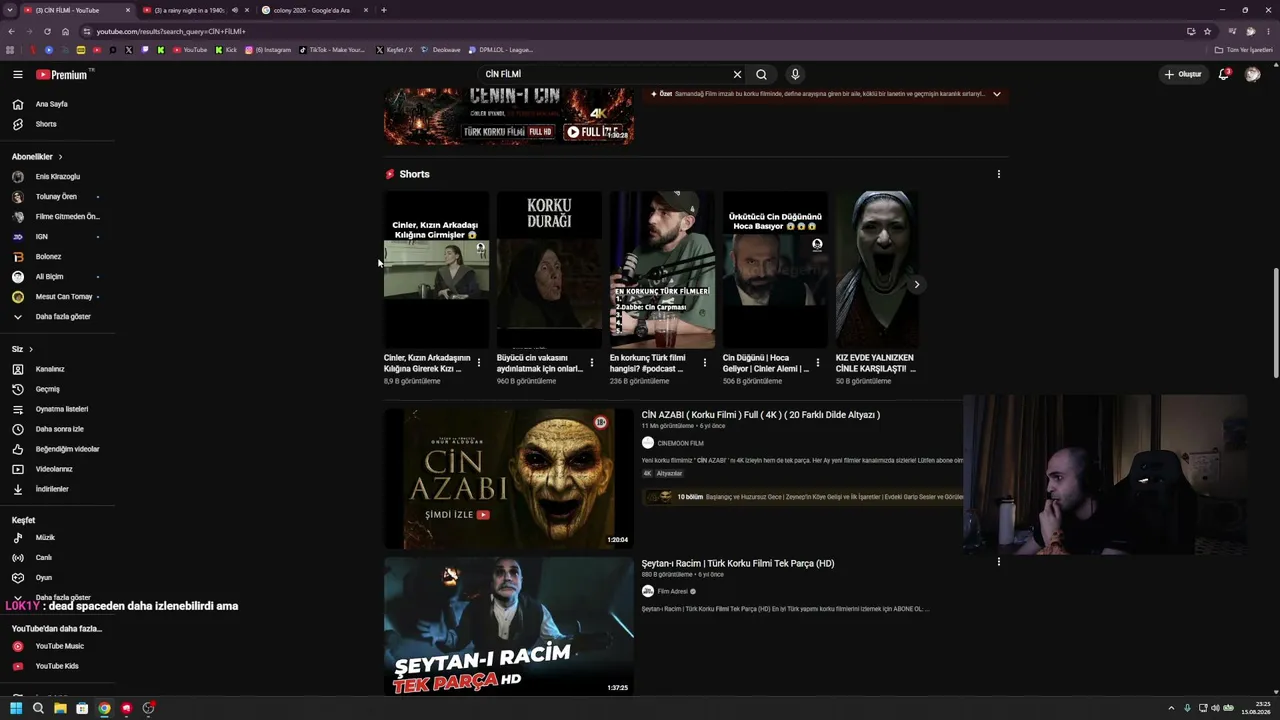Play the Cin Azabı video thumbnail
Image resolution: width=1280 pixels, height=720 pixels.
pos(509,479)
